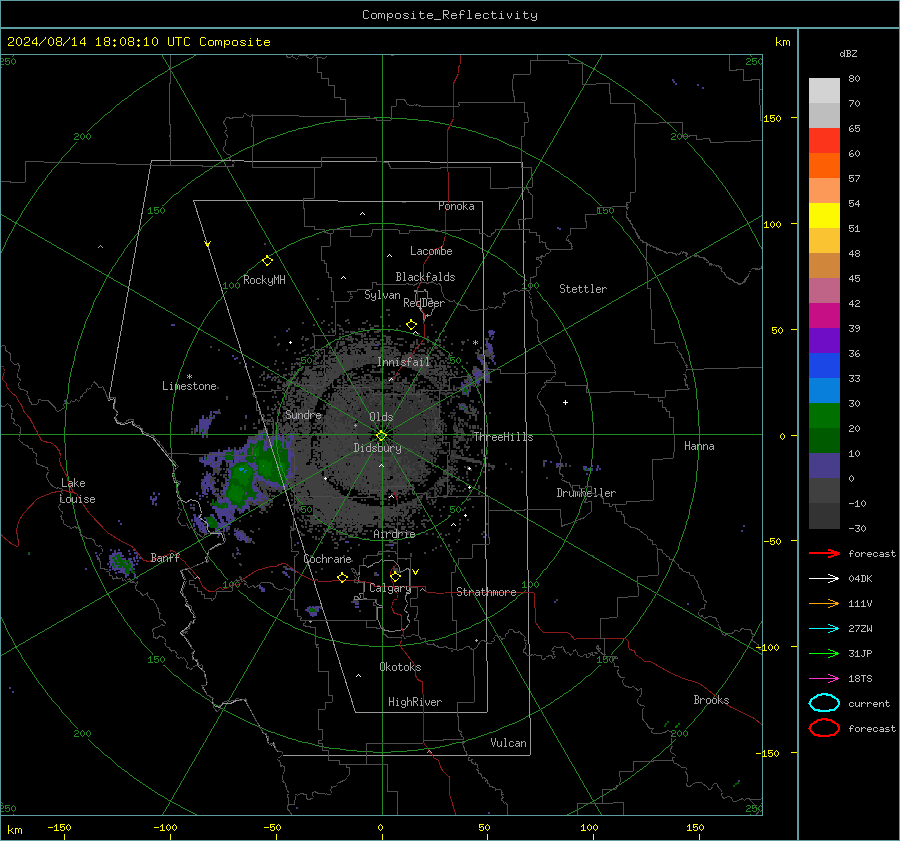Click the RockyMH label

pyautogui.click(x=264, y=280)
